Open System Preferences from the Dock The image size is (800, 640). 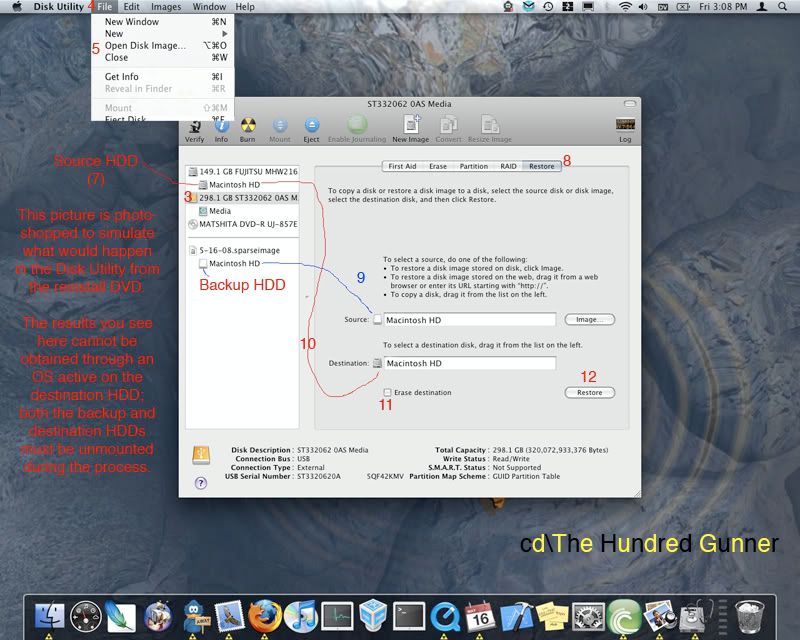click(x=588, y=617)
